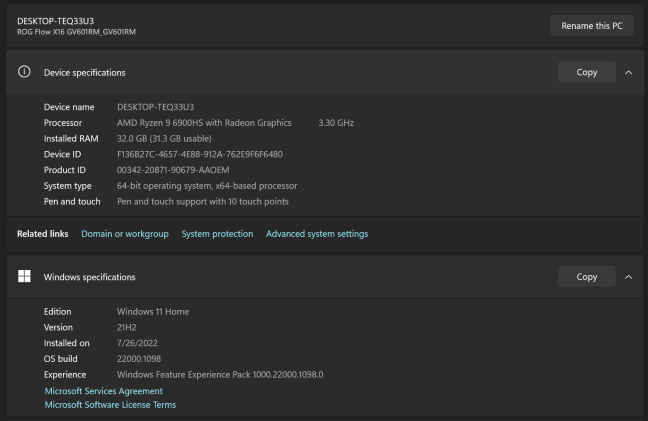648x421 pixels.
Task: Collapse the Windows specifications section
Action: point(629,277)
